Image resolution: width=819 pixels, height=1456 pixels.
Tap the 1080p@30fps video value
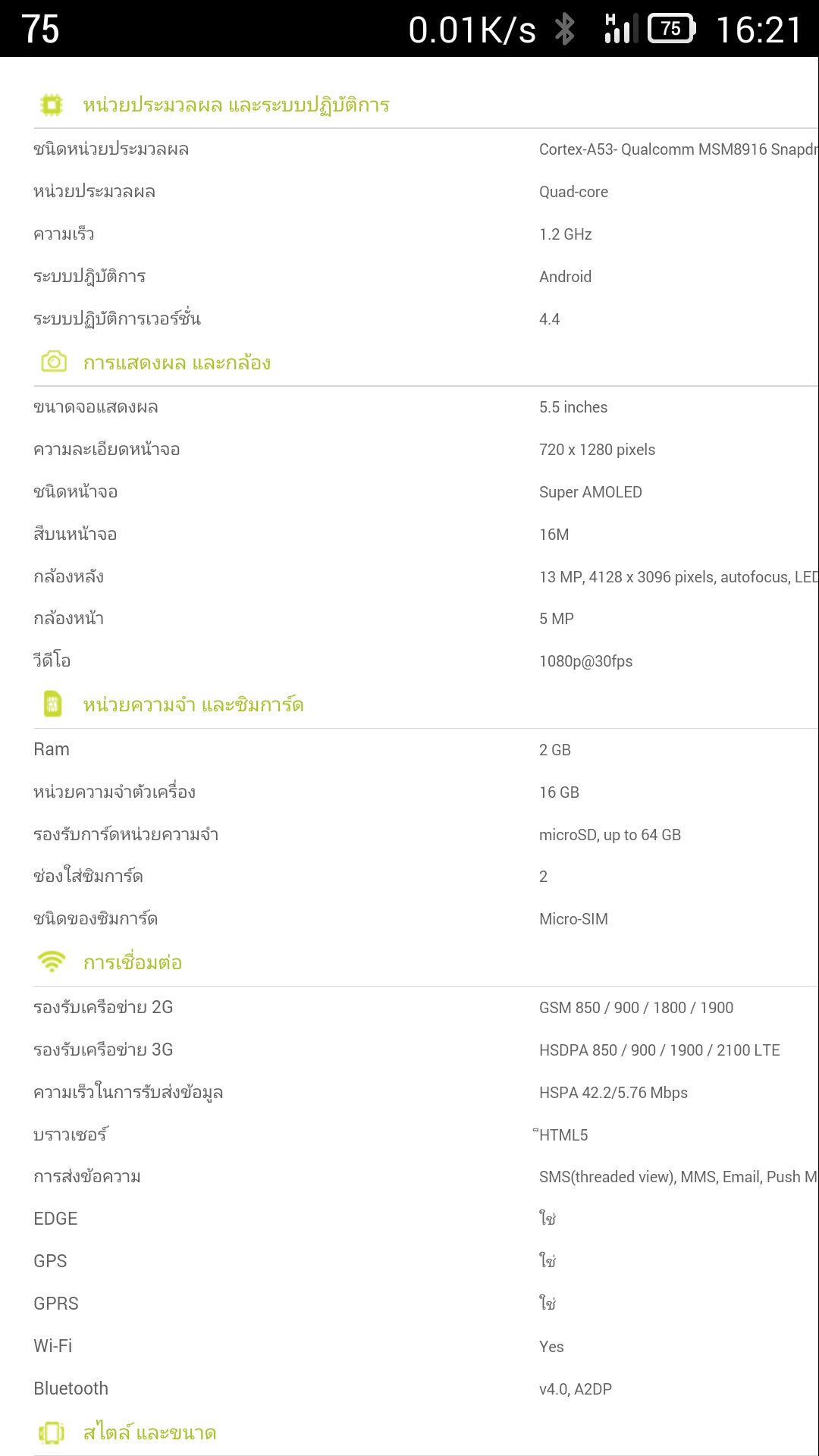[x=585, y=661]
